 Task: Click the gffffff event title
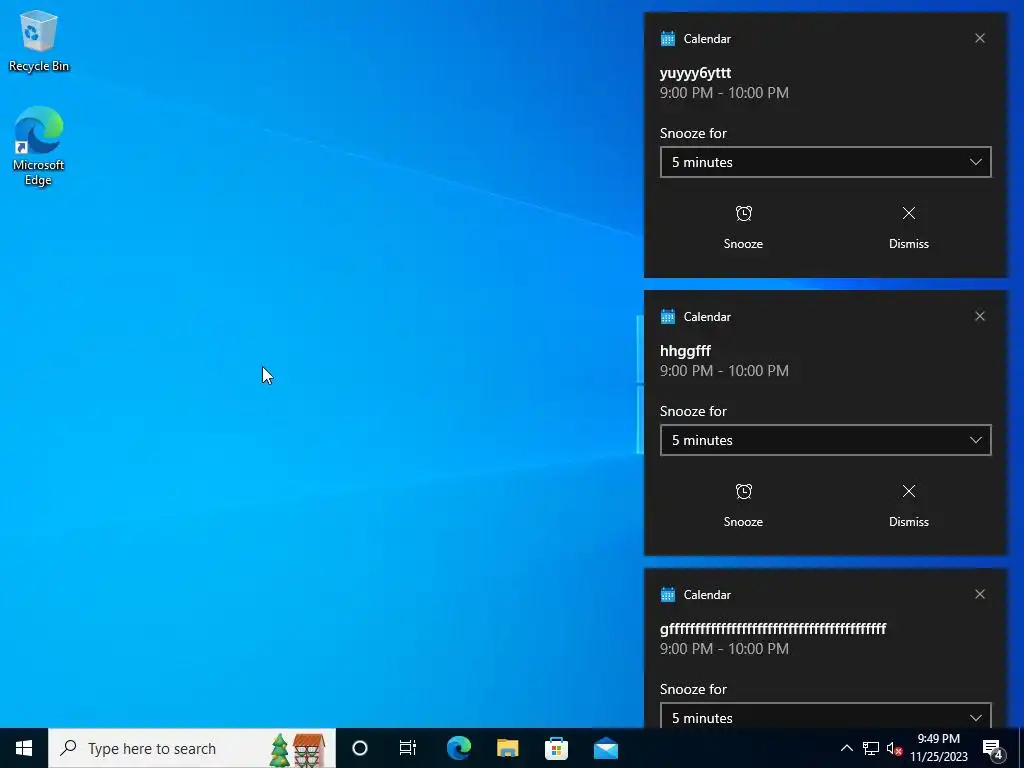pos(773,629)
